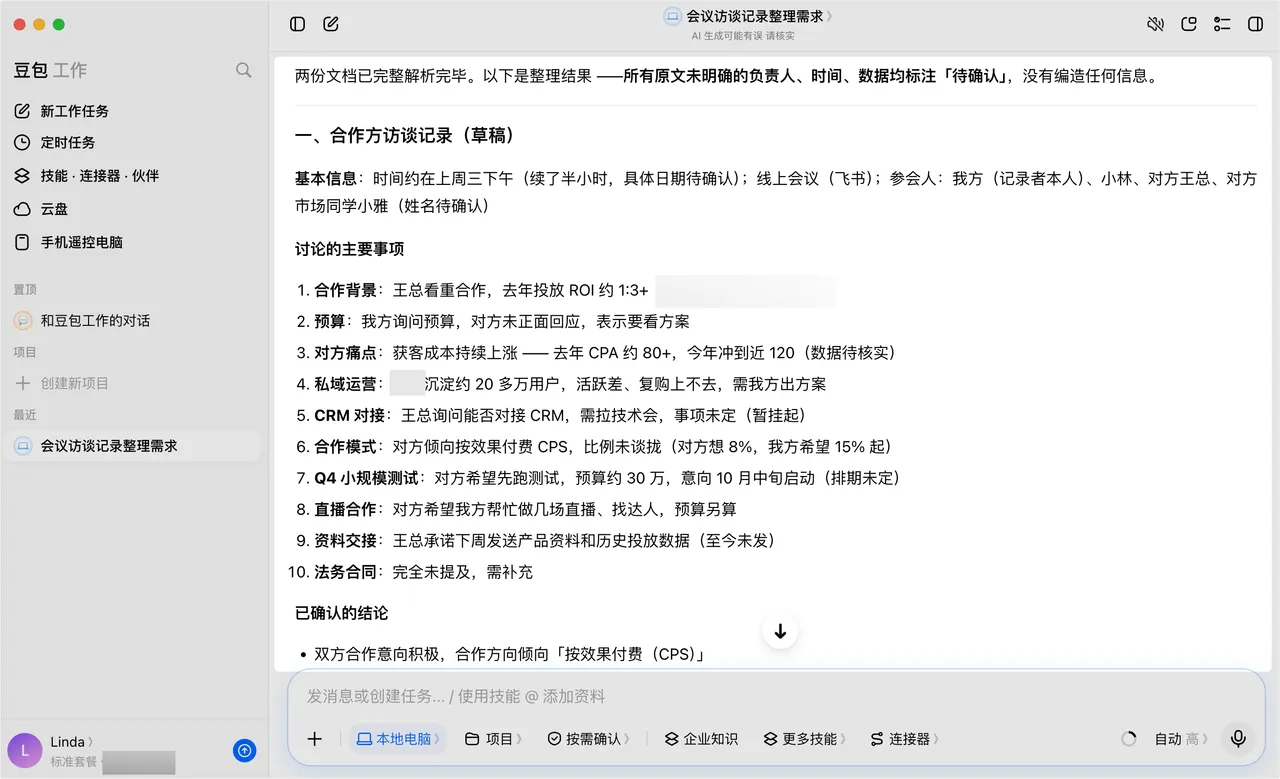Expand the 按需确认 confirmation mode selector
The height and width of the screenshot is (779, 1280).
click(588, 739)
